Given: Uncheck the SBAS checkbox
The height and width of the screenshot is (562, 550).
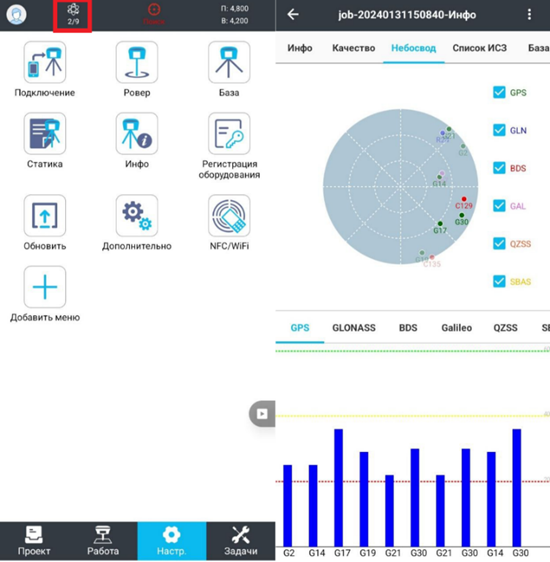Looking at the screenshot, I should coord(499,281).
